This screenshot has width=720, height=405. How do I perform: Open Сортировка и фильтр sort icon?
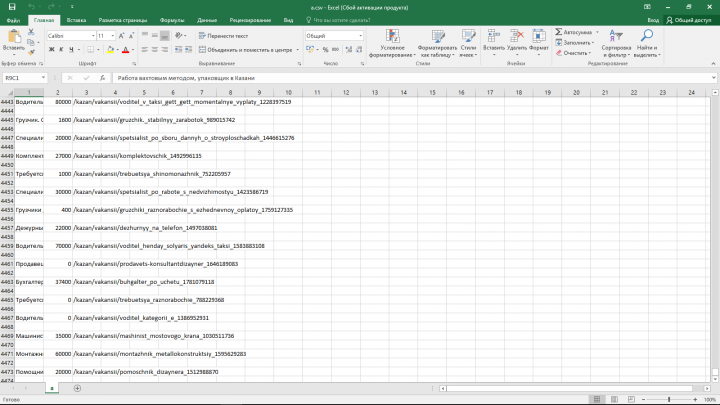pyautogui.click(x=616, y=36)
